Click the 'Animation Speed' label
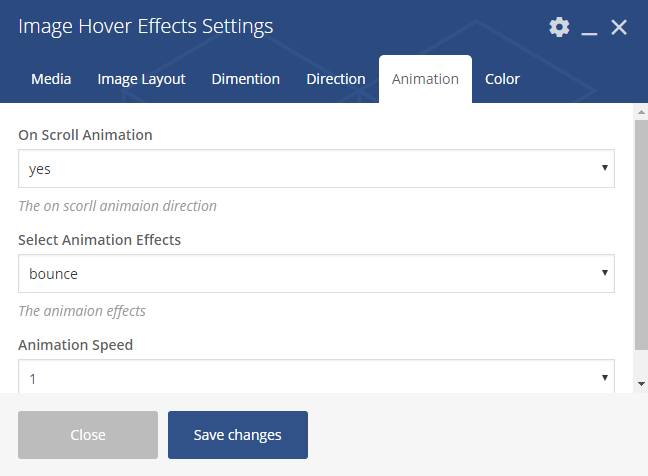This screenshot has height=476, width=648. tap(76, 345)
